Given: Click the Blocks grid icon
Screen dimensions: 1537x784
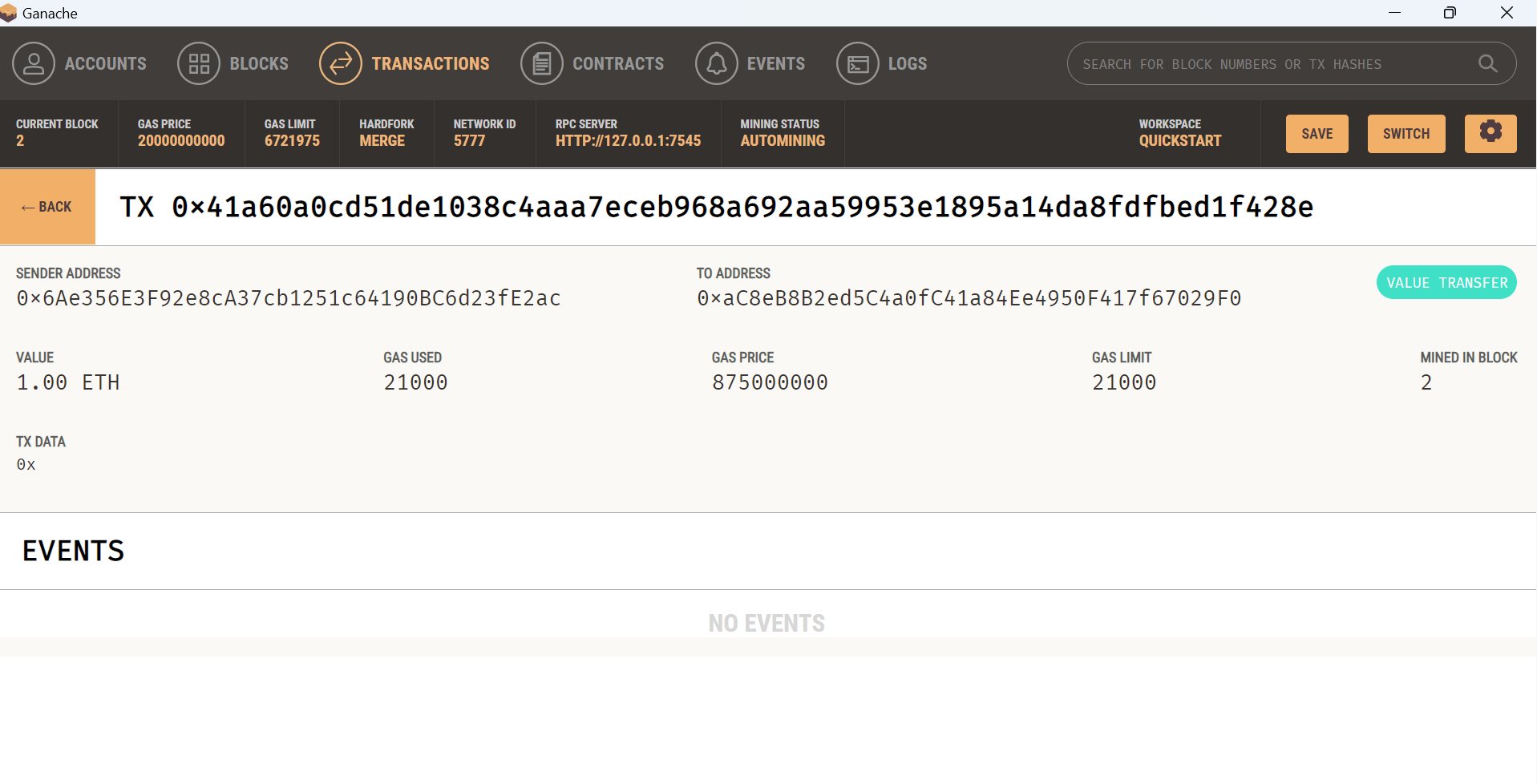Looking at the screenshot, I should [199, 63].
